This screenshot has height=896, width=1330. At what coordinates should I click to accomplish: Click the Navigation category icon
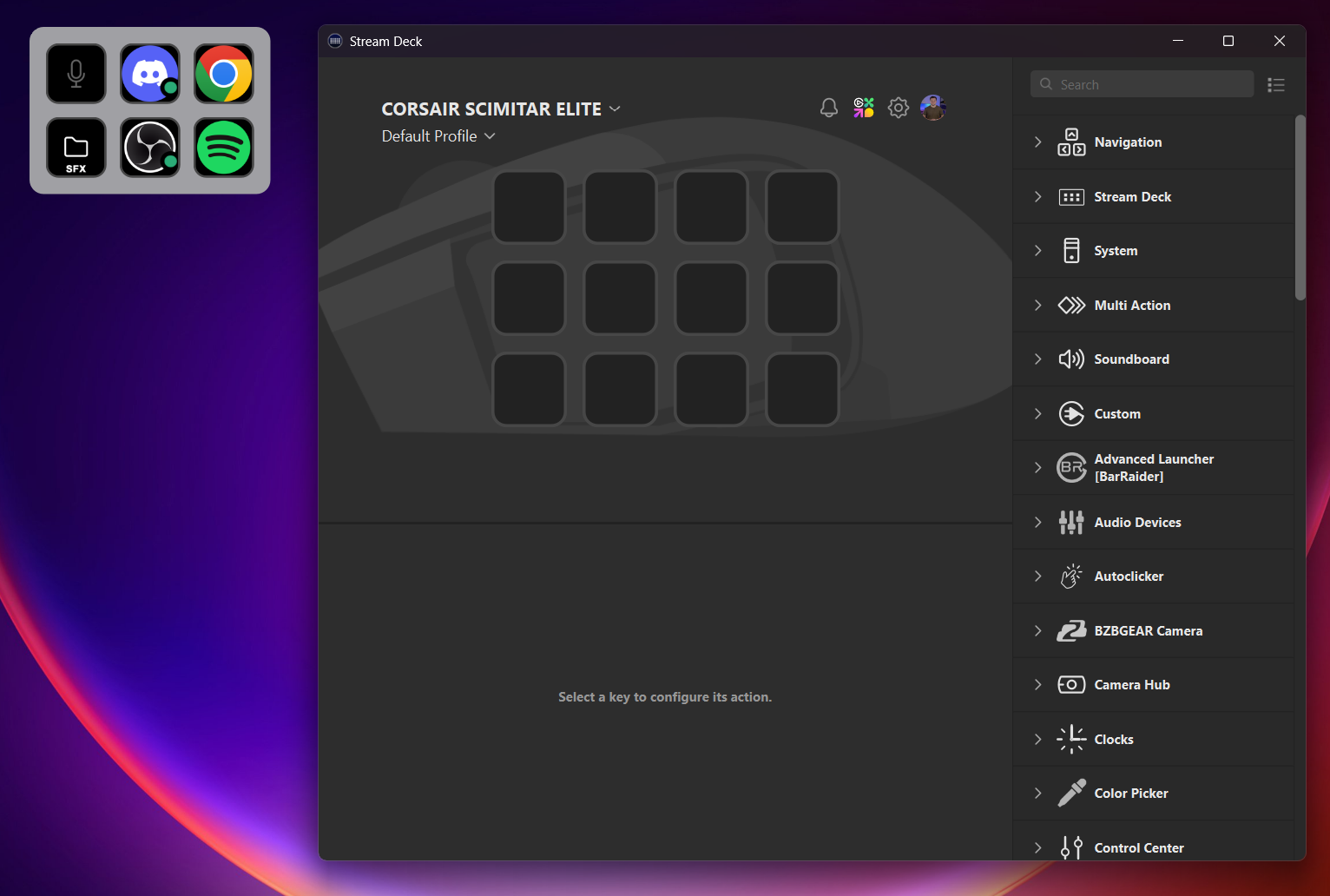coord(1071,142)
